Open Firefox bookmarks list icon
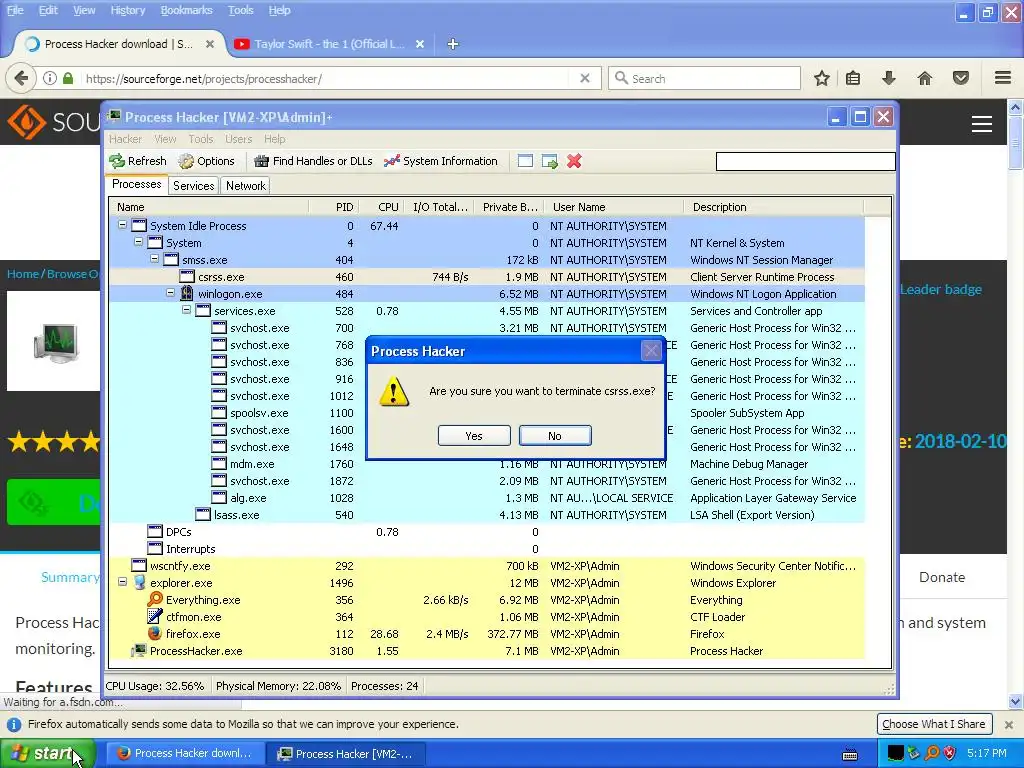 click(853, 78)
